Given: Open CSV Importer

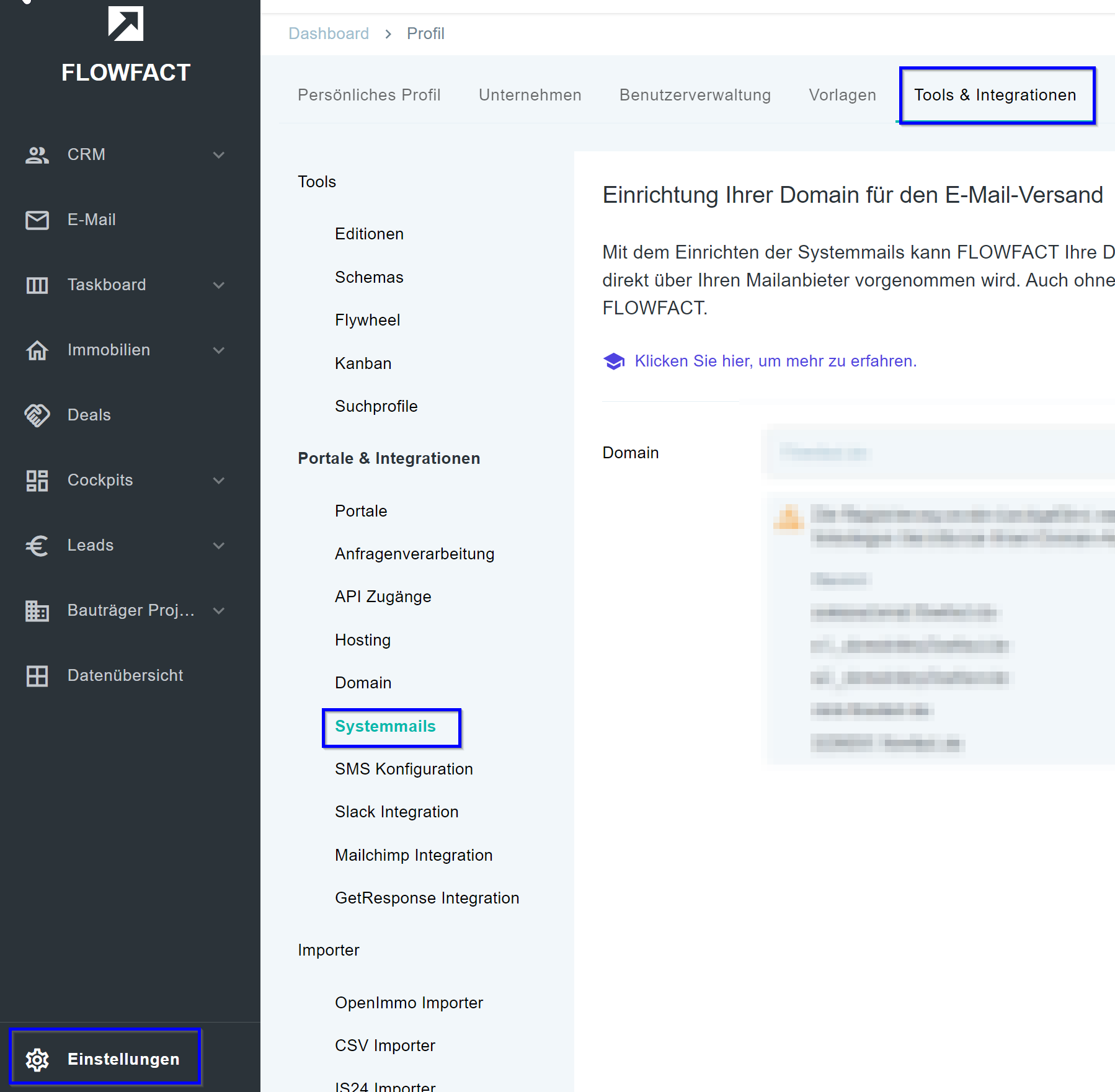Looking at the screenshot, I should (x=384, y=1045).
